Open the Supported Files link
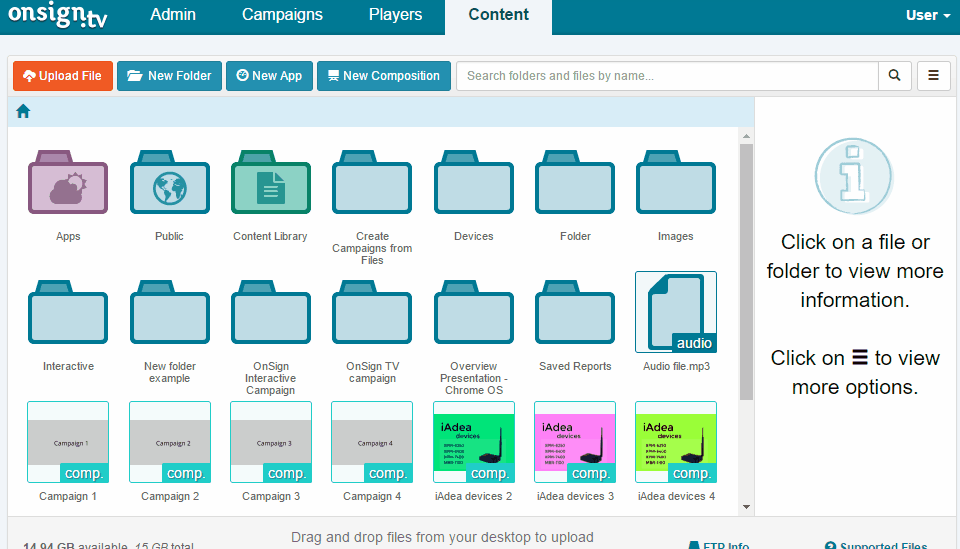The width and height of the screenshot is (960, 549). click(x=876, y=545)
